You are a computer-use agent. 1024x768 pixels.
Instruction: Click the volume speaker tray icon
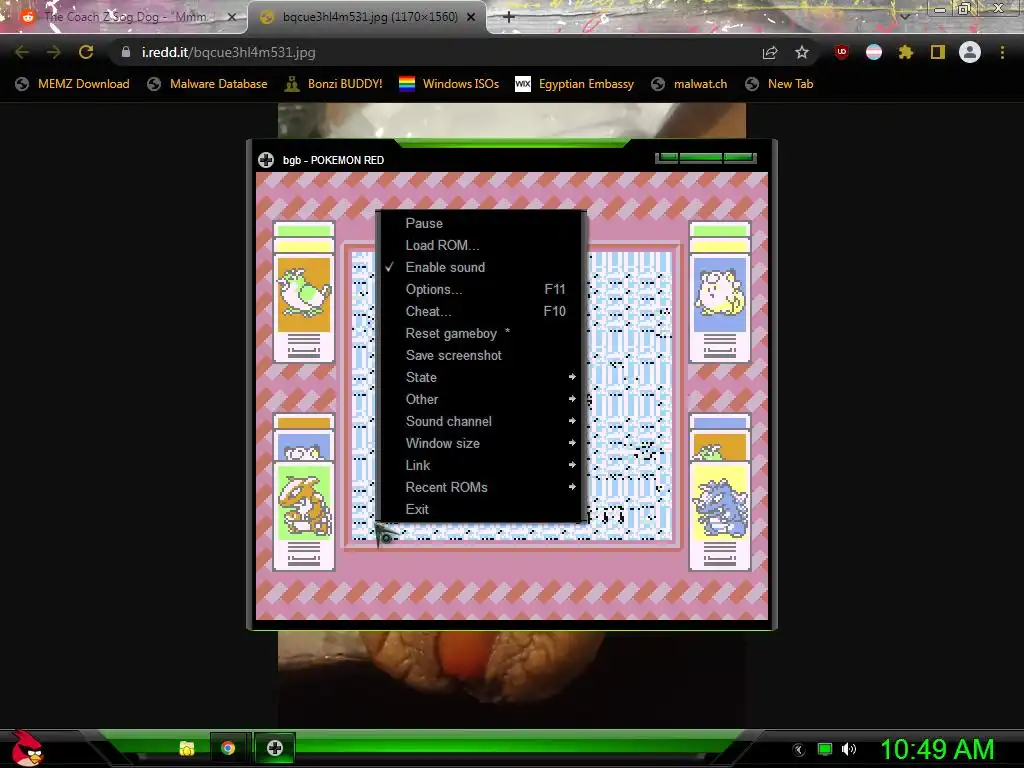848,749
